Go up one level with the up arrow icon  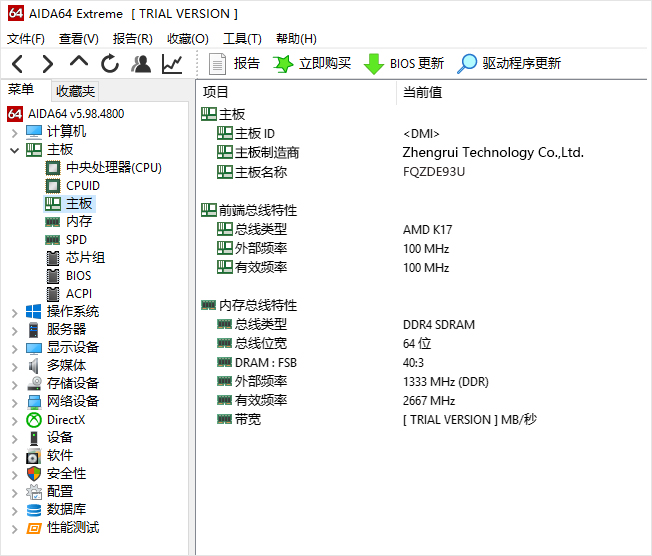pos(79,62)
